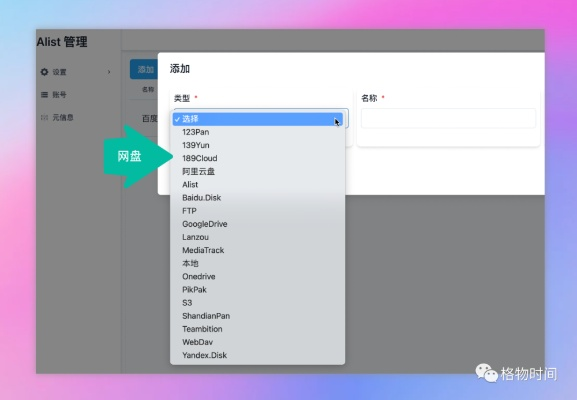This screenshot has width=577, height=400.
Task: Click the 名称 column header
Action: (148, 89)
